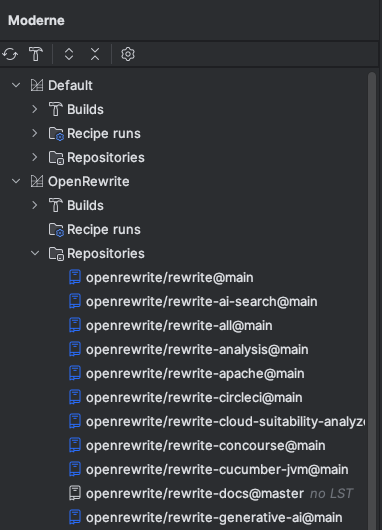Click Recipe runs folder icon under OpenRewrite
This screenshot has height=530, width=382.
[56, 230]
